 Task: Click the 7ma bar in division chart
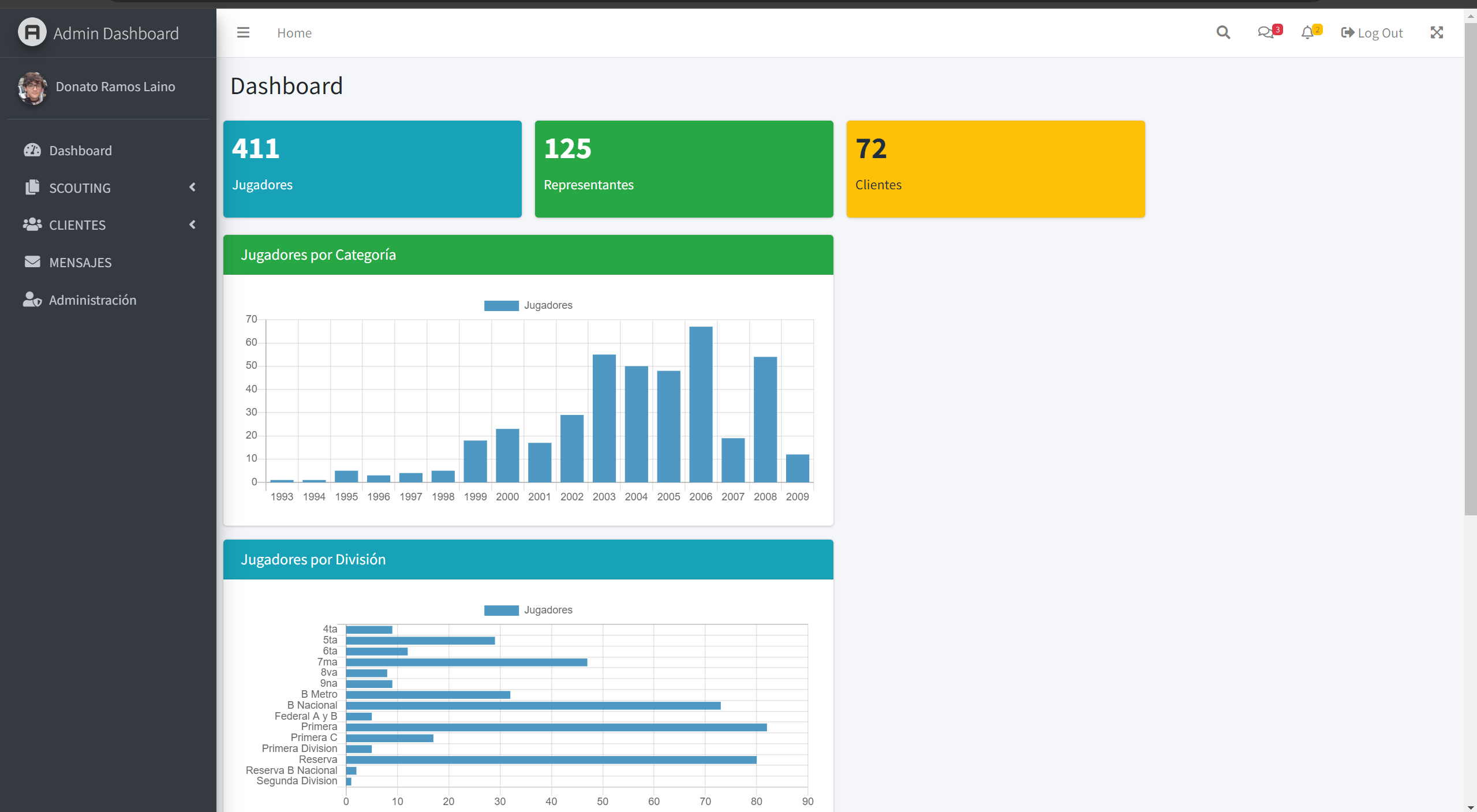(x=466, y=662)
